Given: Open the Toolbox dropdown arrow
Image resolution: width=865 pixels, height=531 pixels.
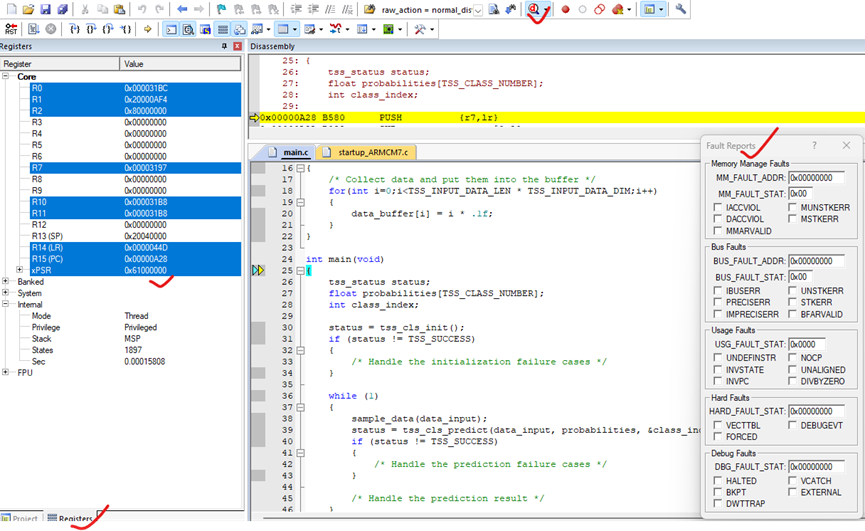Looking at the screenshot, I should coord(432,29).
